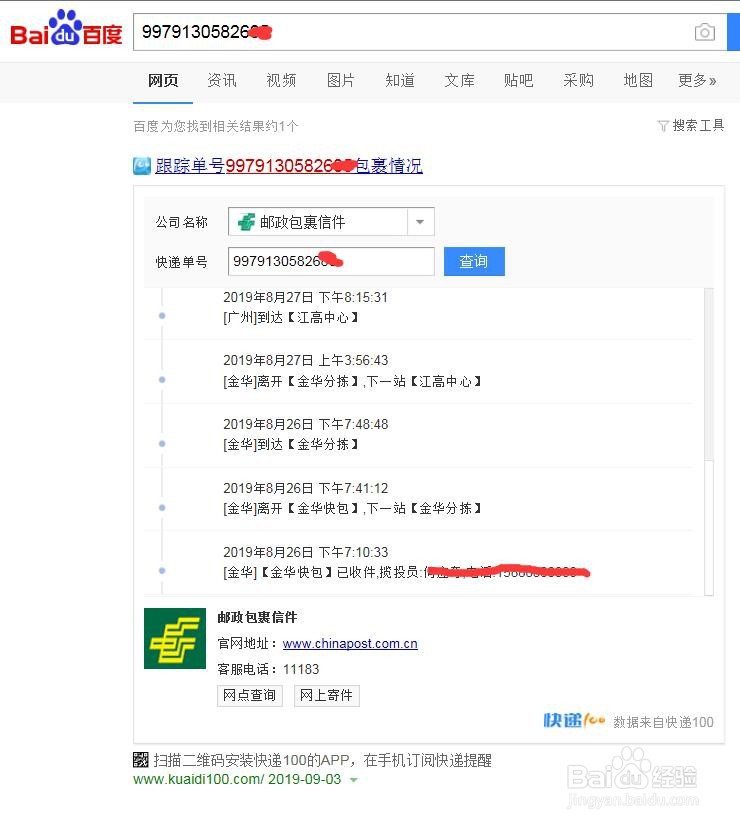Click timeline dot for 广州到达江高中心
Image resolution: width=740 pixels, height=826 pixels.
click(x=162, y=316)
